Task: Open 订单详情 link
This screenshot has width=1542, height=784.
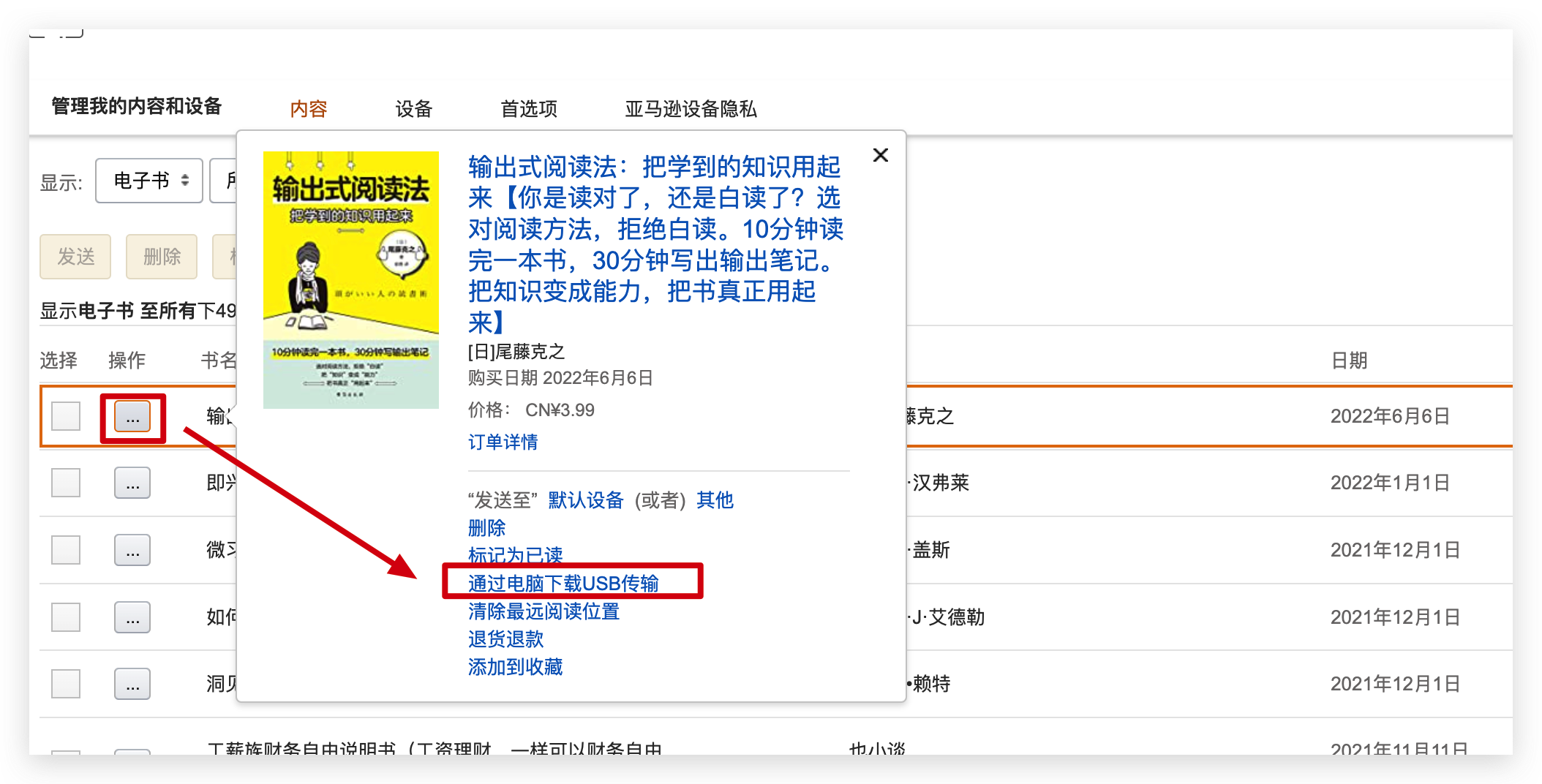Action: 503,442
